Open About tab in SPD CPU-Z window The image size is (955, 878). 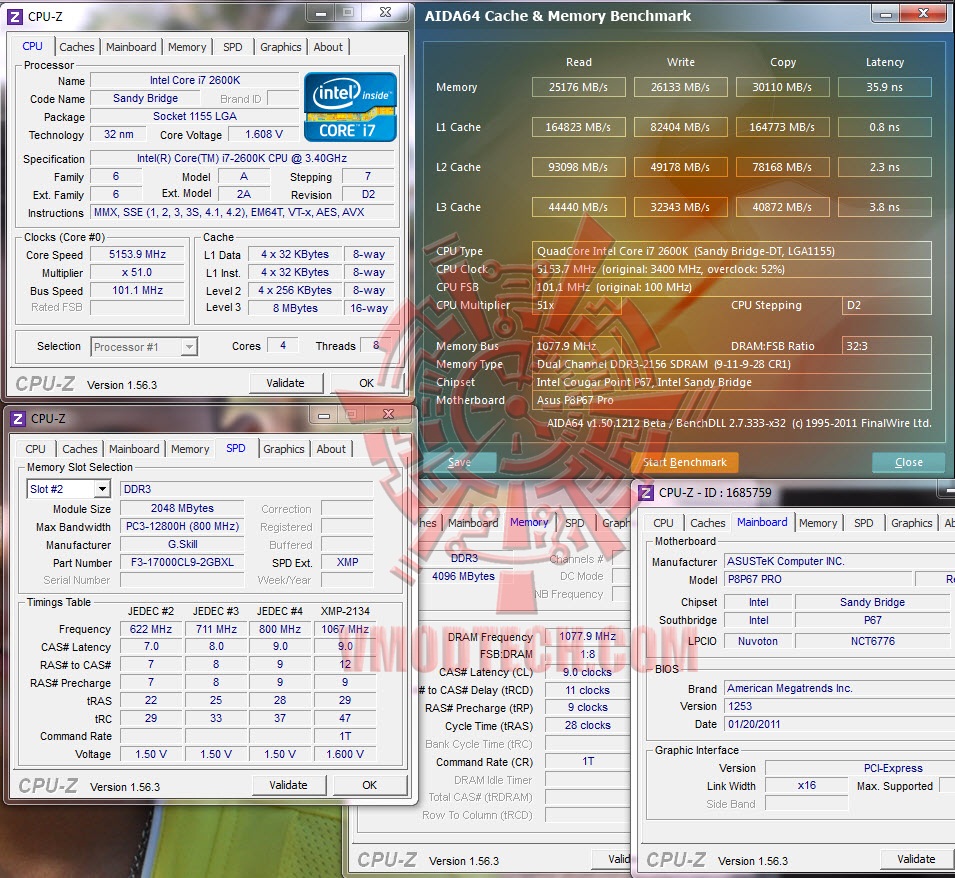331,449
